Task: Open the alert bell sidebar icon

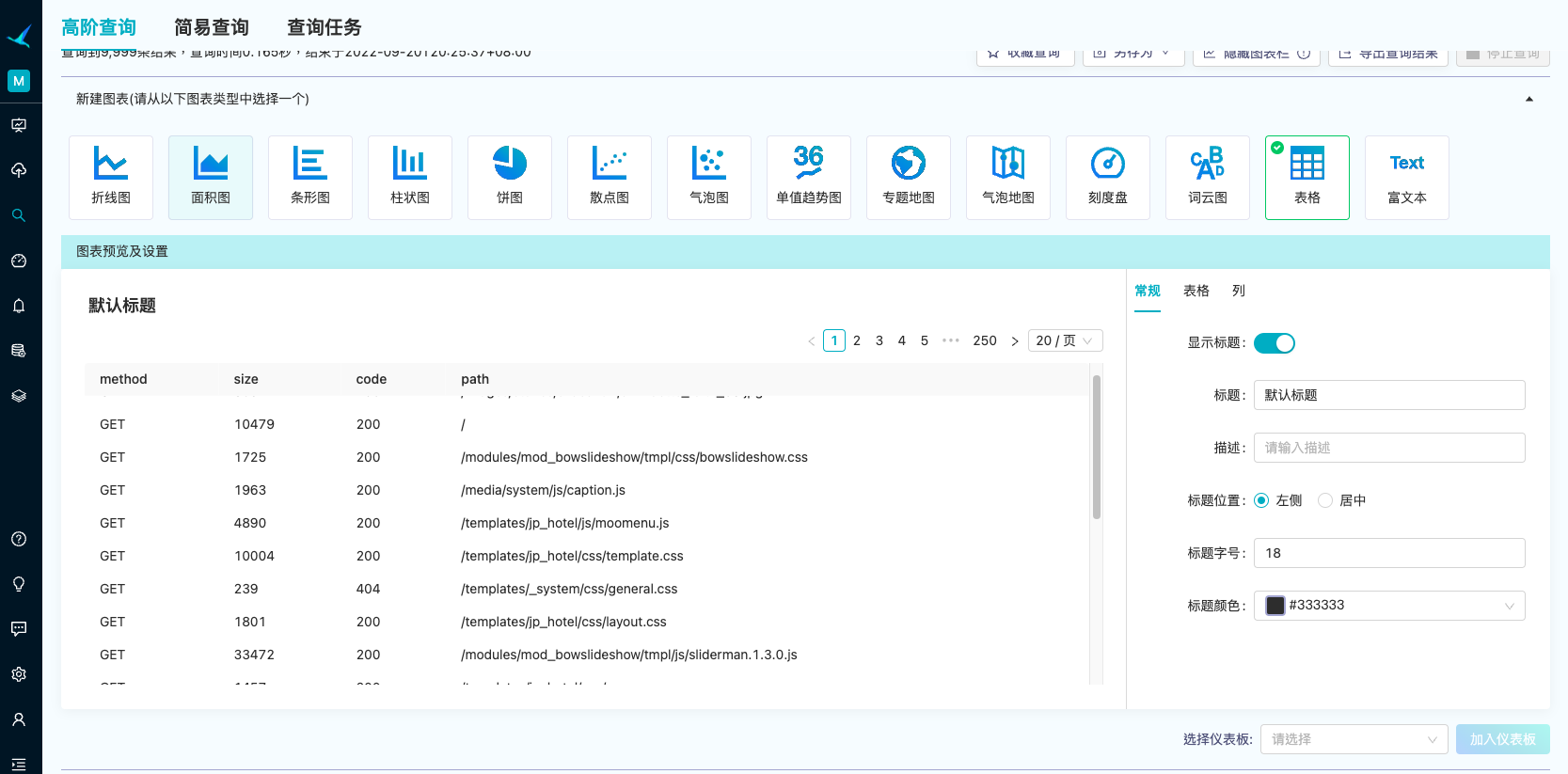Action: (19, 306)
